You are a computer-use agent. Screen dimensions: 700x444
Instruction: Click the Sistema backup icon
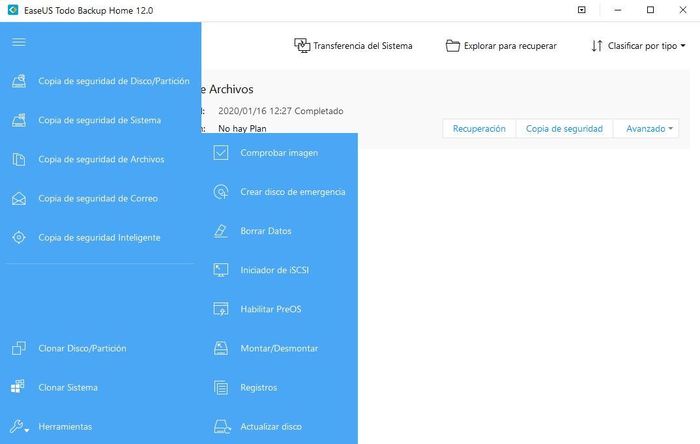19,120
